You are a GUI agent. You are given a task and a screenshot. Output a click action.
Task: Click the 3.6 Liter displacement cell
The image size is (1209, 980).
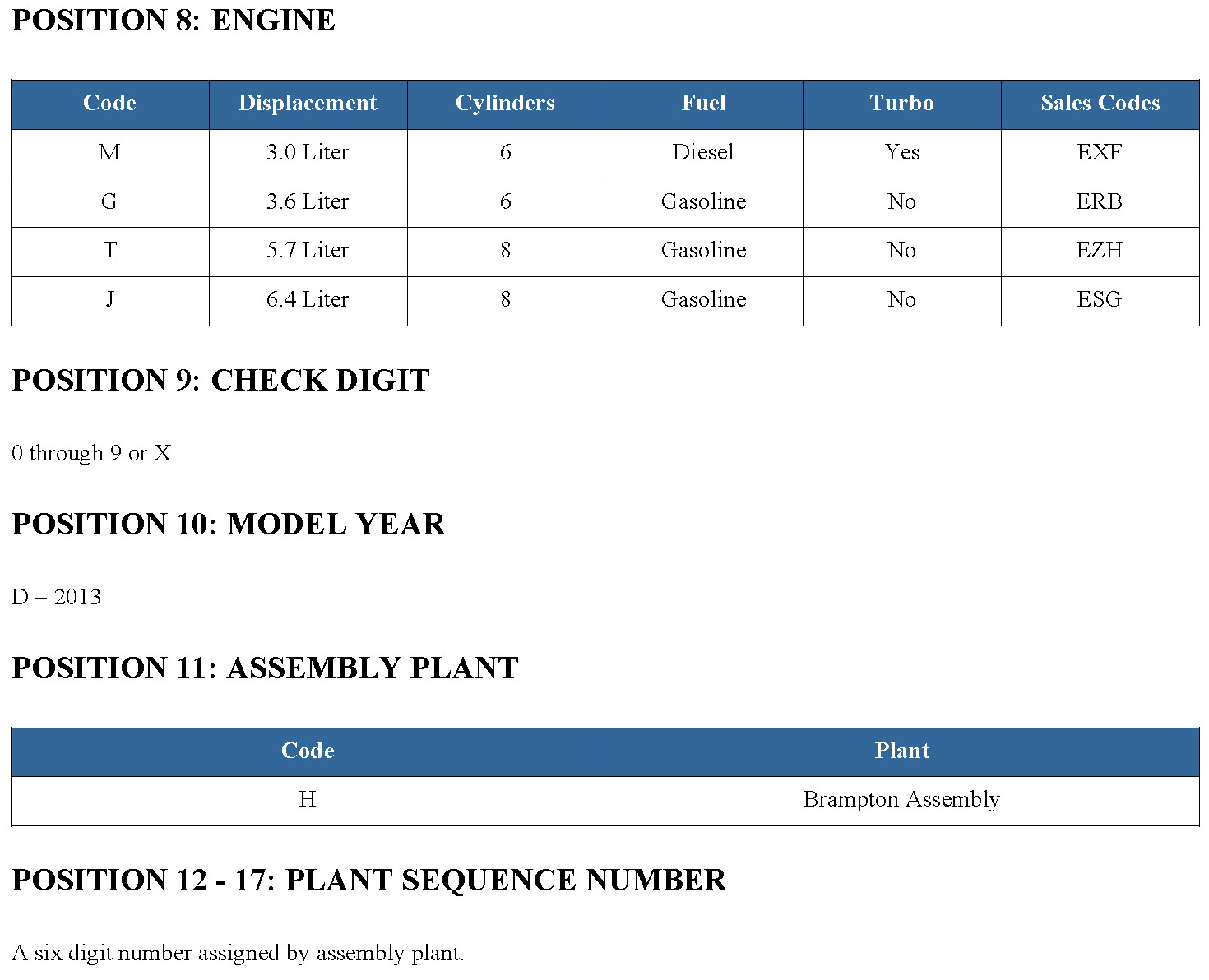[308, 202]
